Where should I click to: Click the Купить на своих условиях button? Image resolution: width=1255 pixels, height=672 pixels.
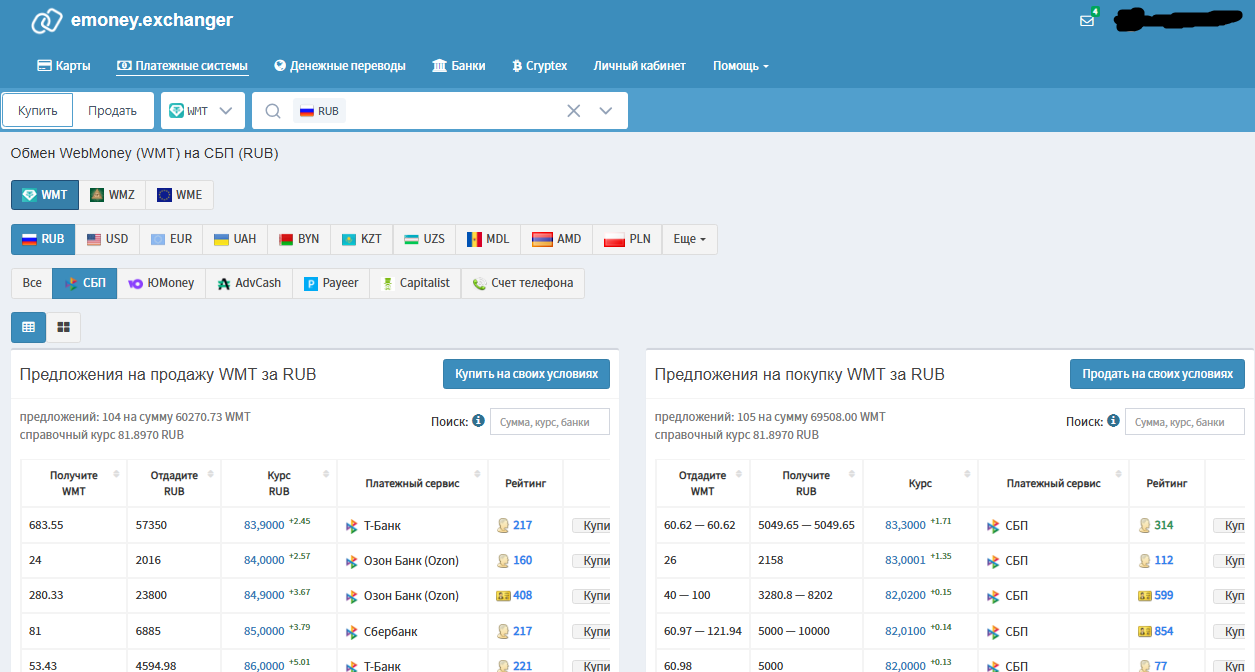(526, 374)
